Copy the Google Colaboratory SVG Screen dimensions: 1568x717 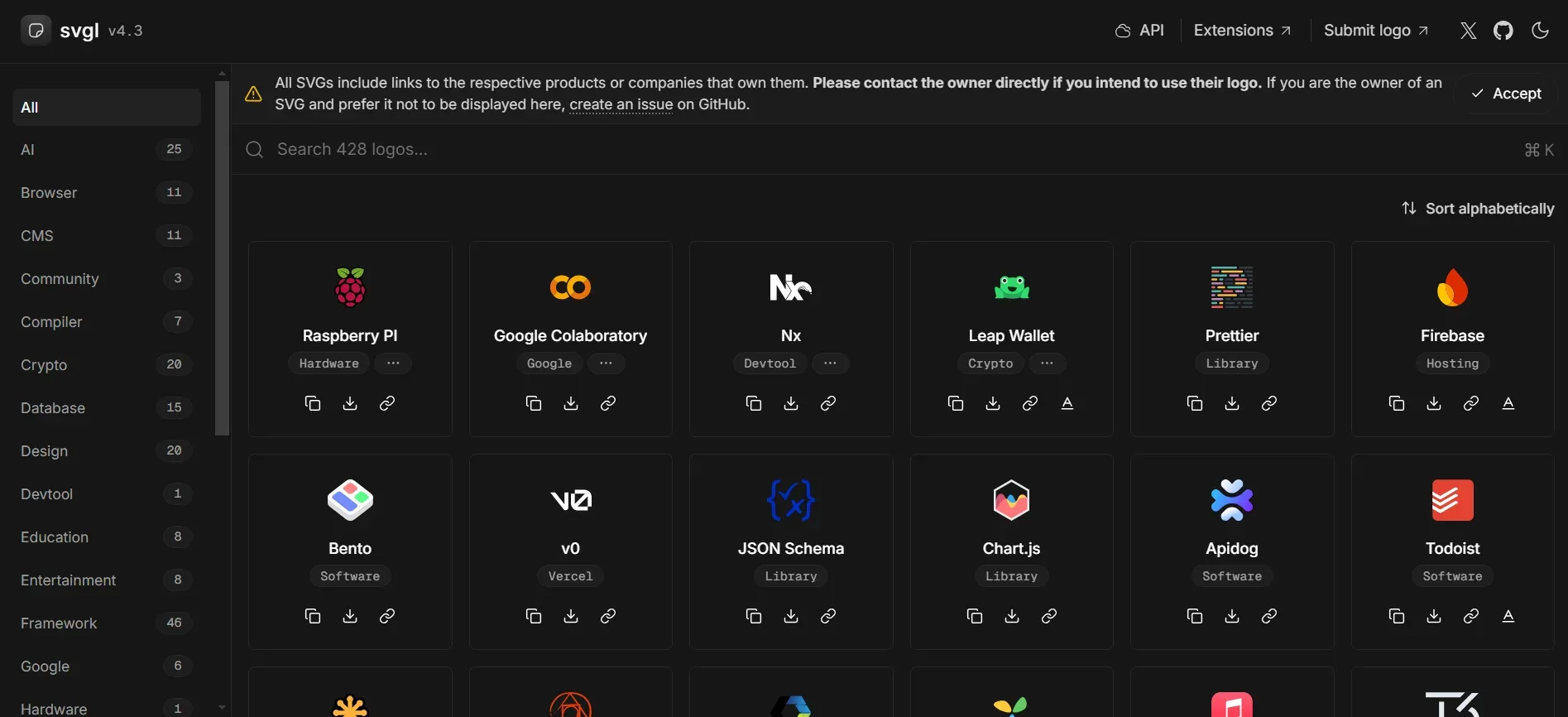(534, 403)
